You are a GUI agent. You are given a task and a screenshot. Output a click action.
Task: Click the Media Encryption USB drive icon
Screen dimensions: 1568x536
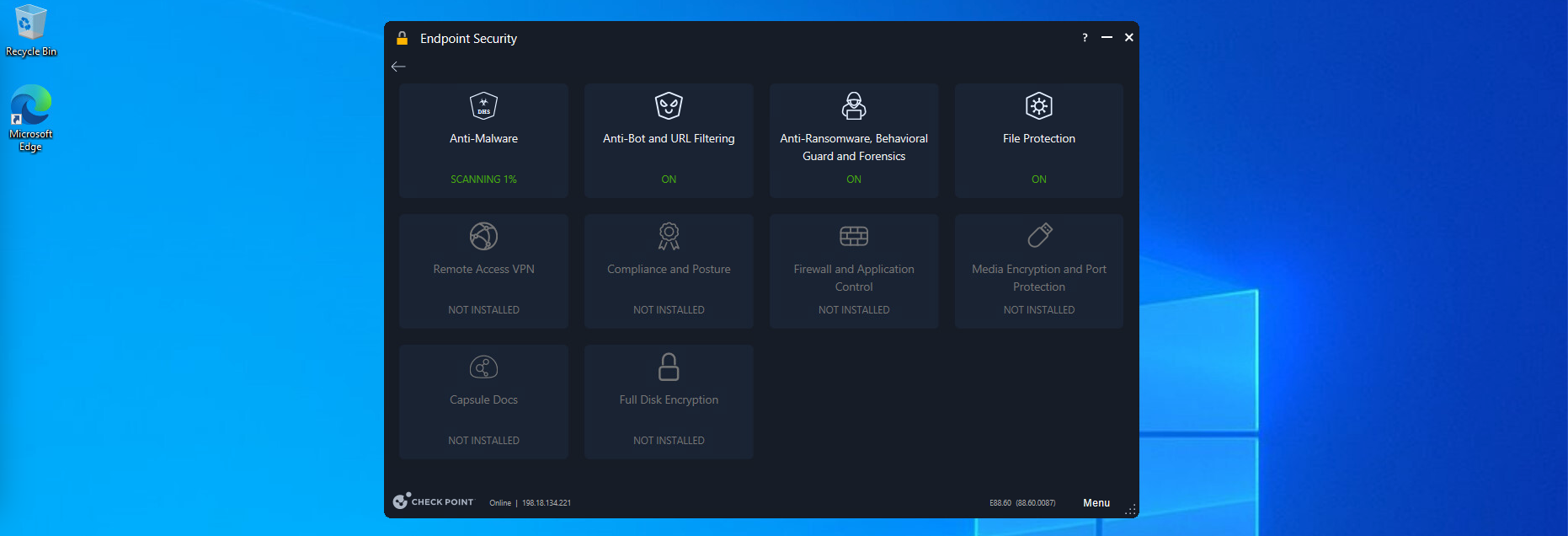pyautogui.click(x=1039, y=235)
